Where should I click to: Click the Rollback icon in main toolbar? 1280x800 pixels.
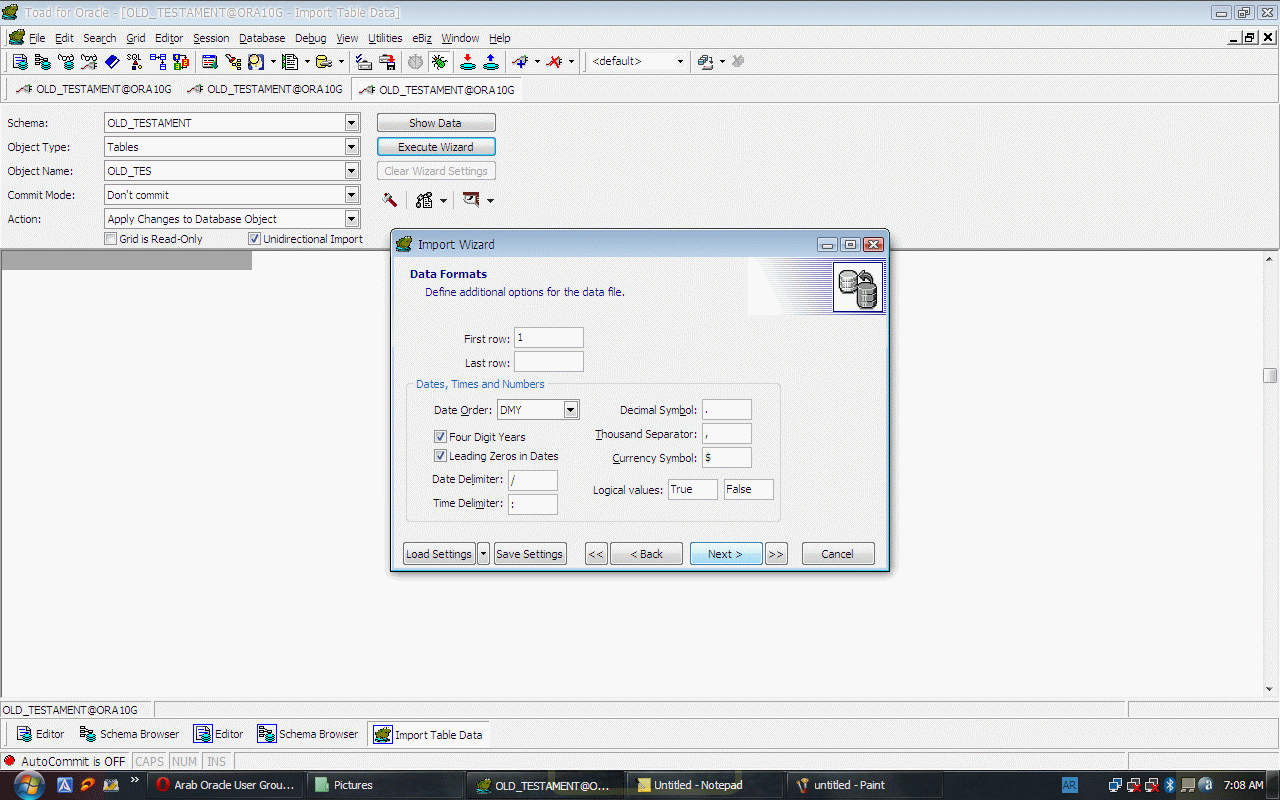tap(491, 62)
